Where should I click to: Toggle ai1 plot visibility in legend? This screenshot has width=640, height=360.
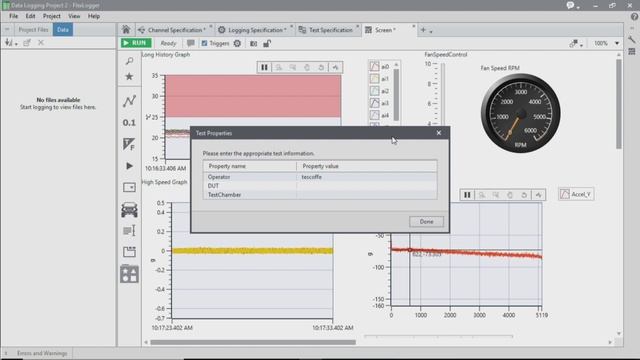coord(374,78)
